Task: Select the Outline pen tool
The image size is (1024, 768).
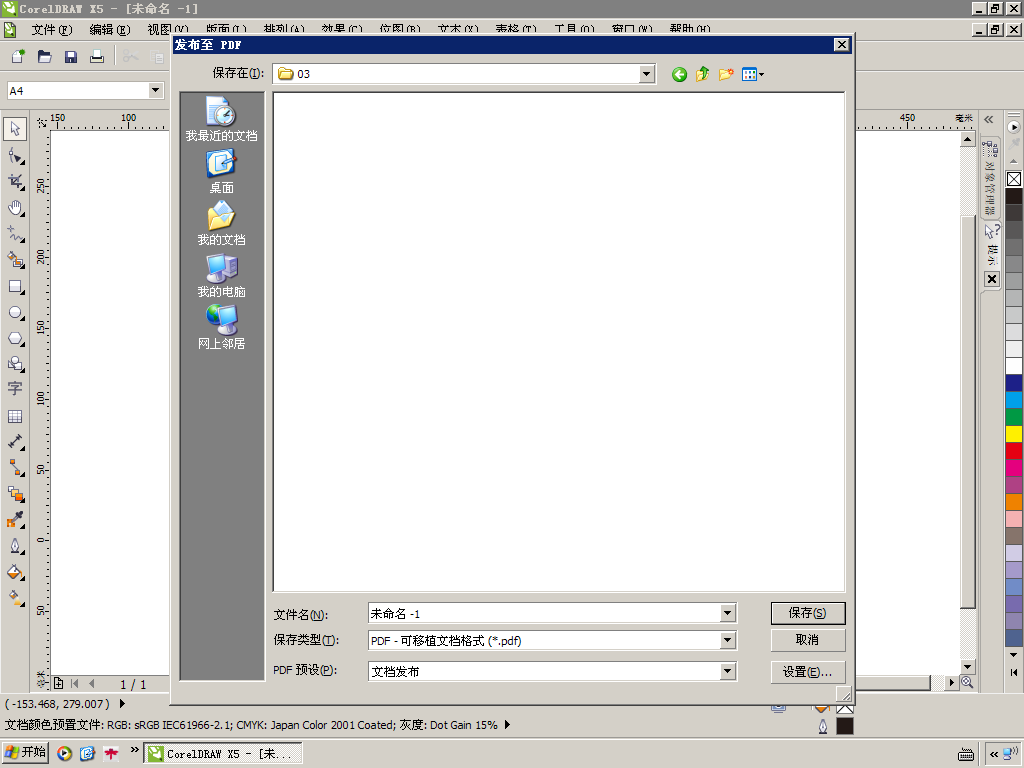Action: 16,546
